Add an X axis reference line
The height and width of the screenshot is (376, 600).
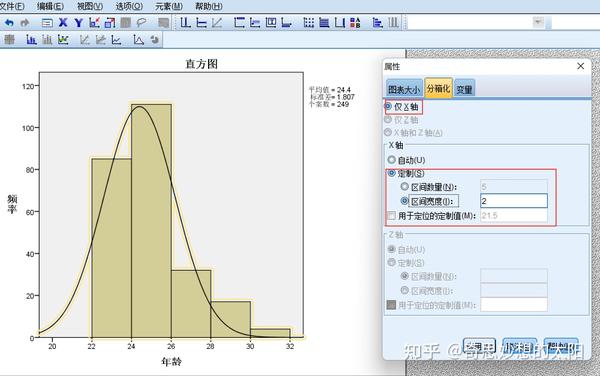pyautogui.click(x=185, y=23)
